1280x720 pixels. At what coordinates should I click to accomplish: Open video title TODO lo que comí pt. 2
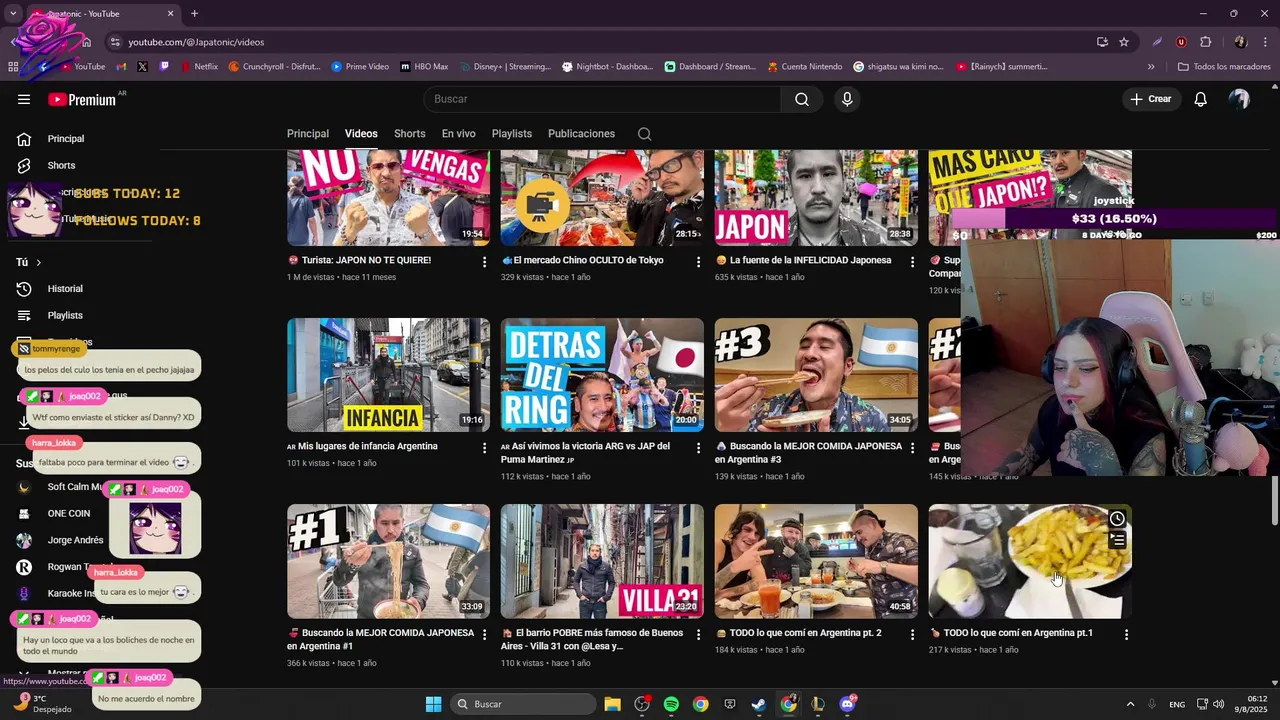pyautogui.click(x=806, y=633)
